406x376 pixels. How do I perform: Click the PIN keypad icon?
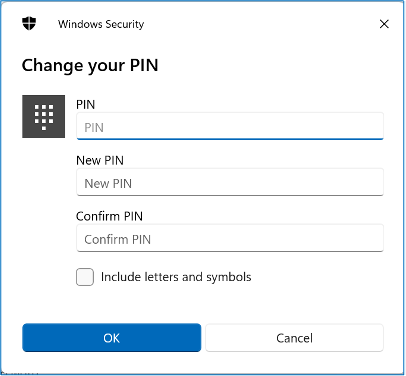click(44, 116)
